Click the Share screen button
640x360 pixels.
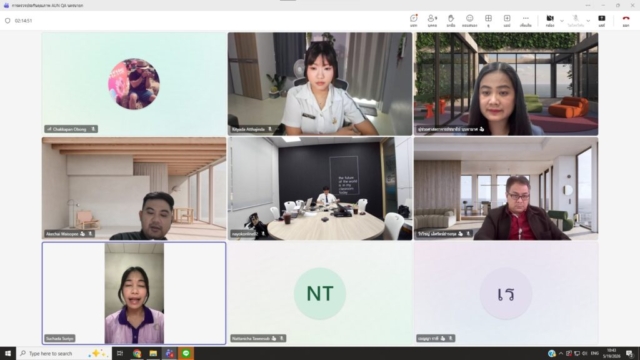point(602,20)
